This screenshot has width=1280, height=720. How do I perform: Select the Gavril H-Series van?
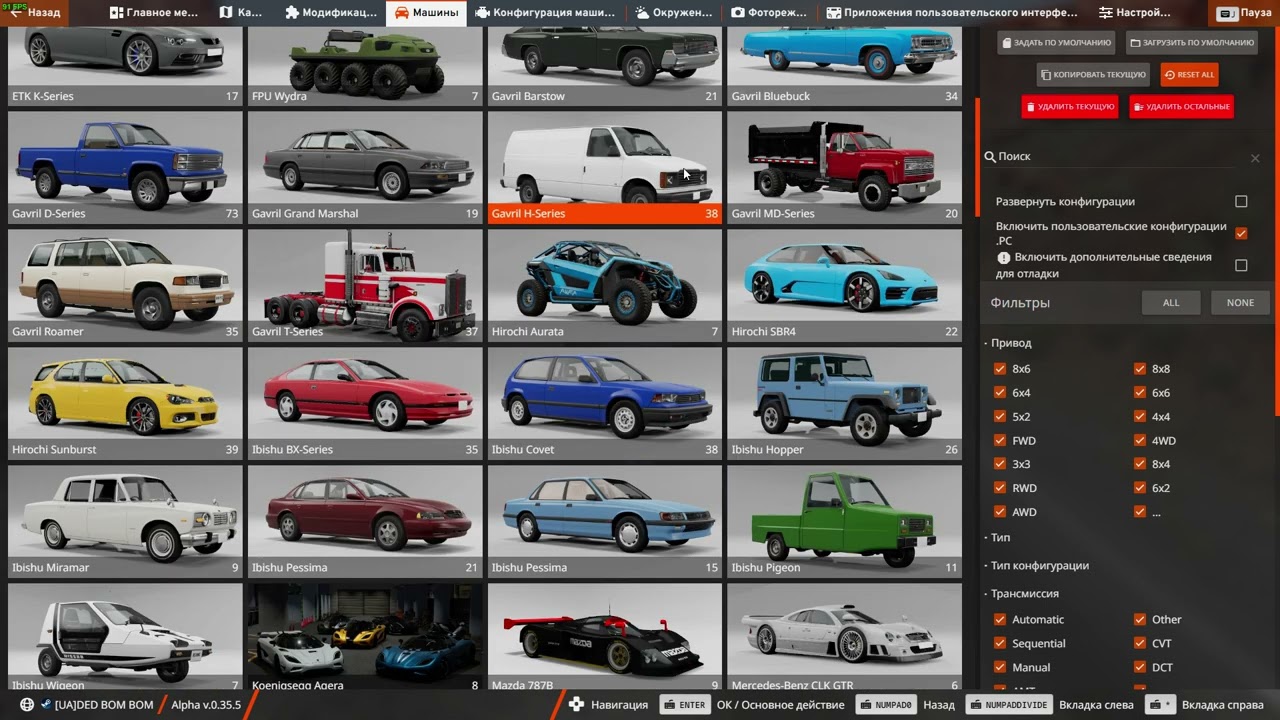[x=605, y=167]
